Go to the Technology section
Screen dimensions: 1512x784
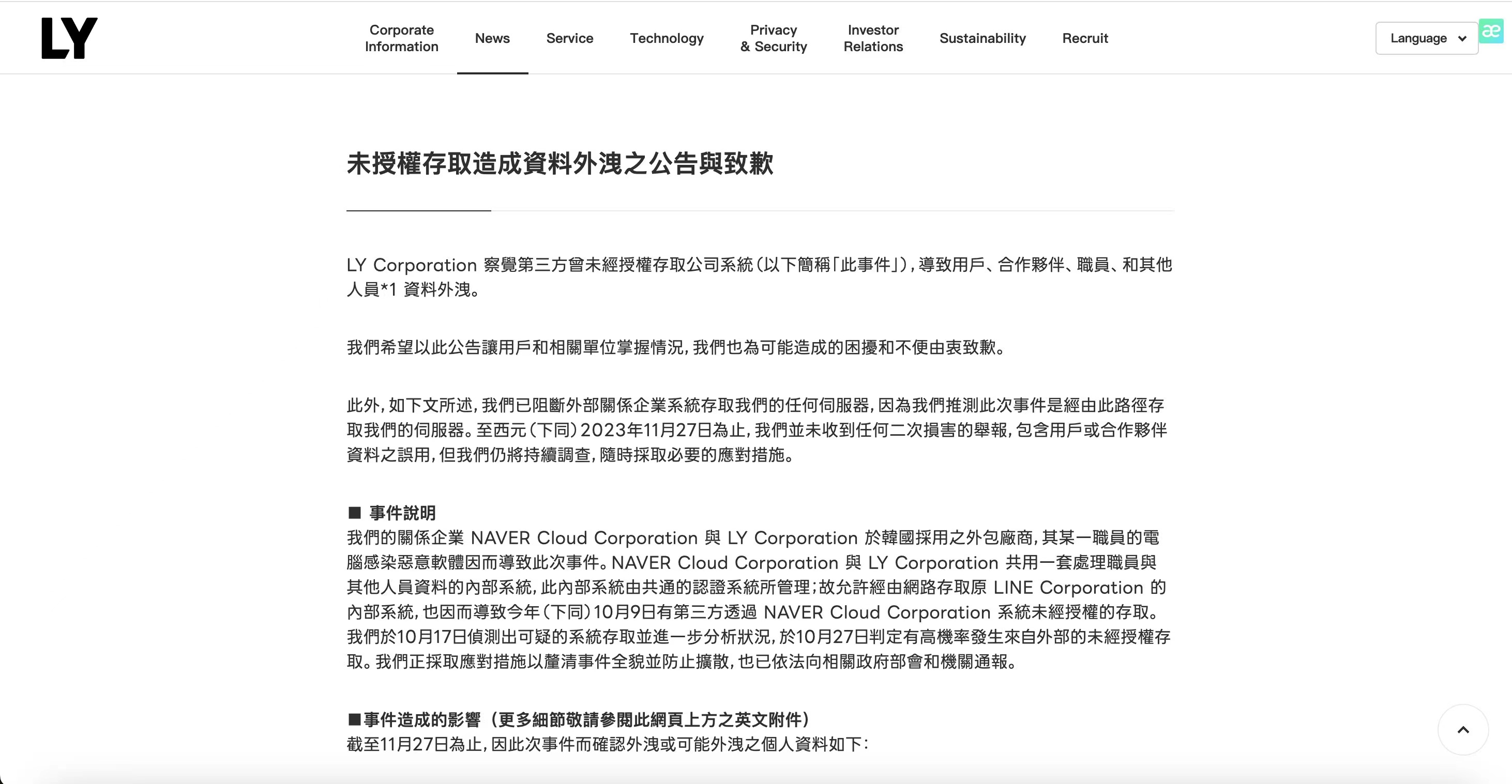point(667,38)
